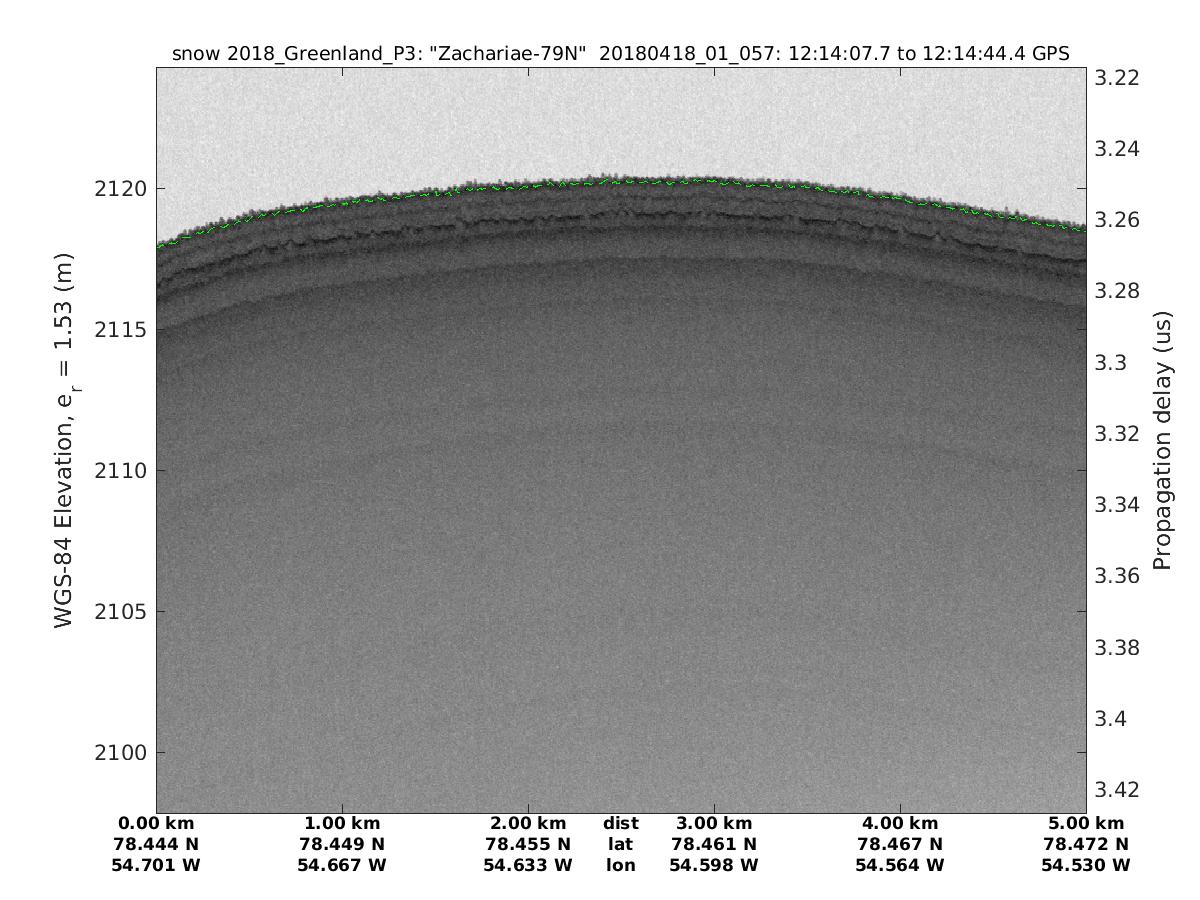The width and height of the screenshot is (1200, 900).
Task: Click propagation delay tick 3.24
Action: 1117,149
